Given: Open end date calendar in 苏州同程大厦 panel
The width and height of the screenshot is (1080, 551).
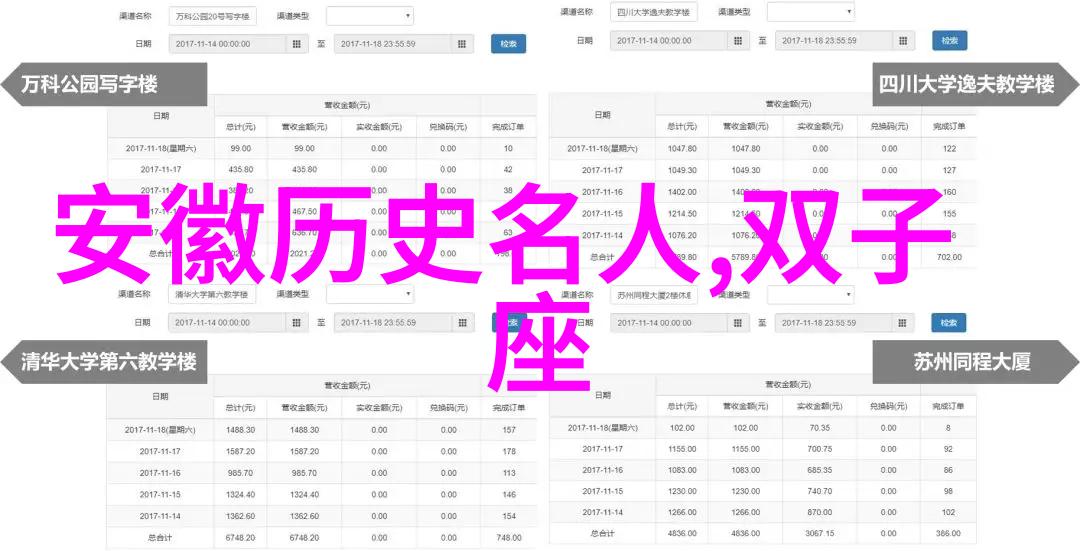Looking at the screenshot, I should 903,323.
